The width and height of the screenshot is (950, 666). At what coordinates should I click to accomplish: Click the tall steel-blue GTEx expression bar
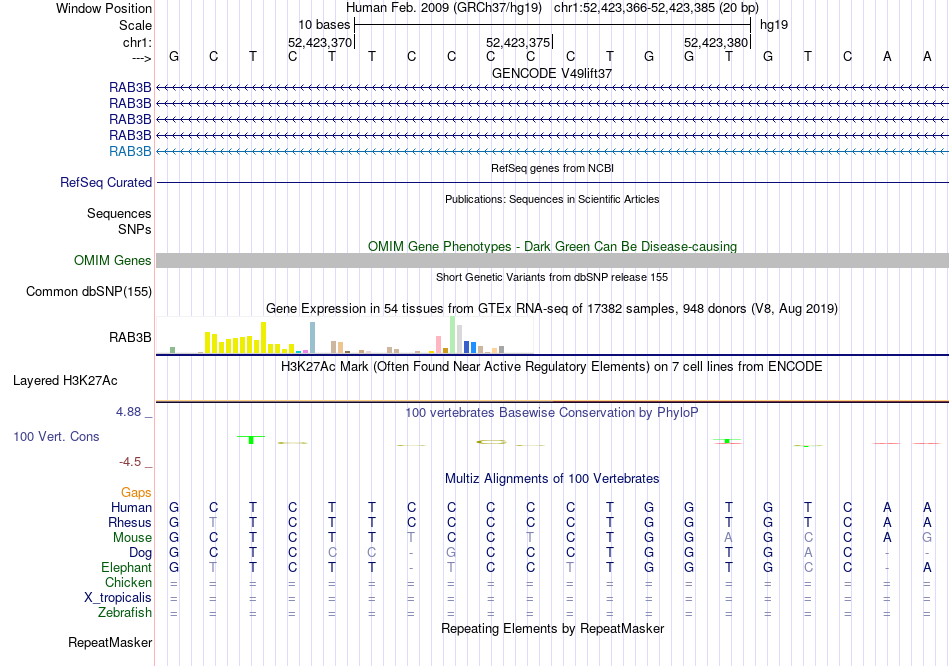point(313,338)
